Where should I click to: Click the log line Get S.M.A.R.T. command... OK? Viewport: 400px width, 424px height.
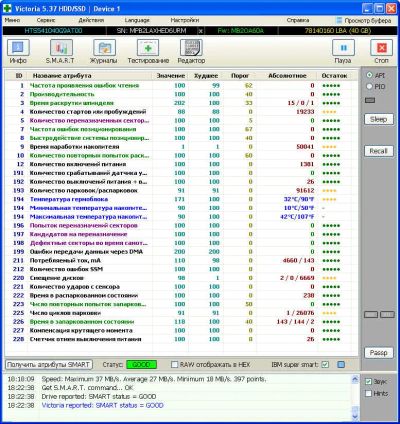click(87, 388)
